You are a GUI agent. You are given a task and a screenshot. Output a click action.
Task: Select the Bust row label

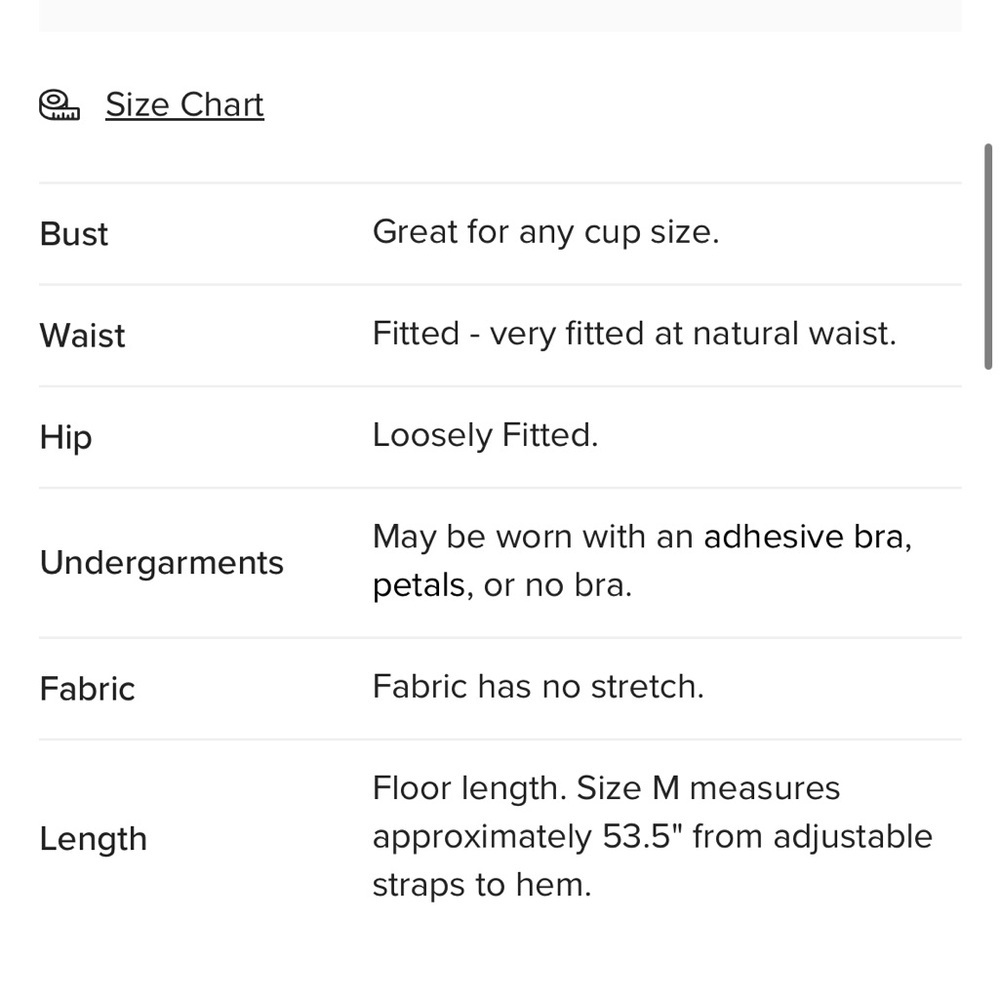(x=73, y=233)
